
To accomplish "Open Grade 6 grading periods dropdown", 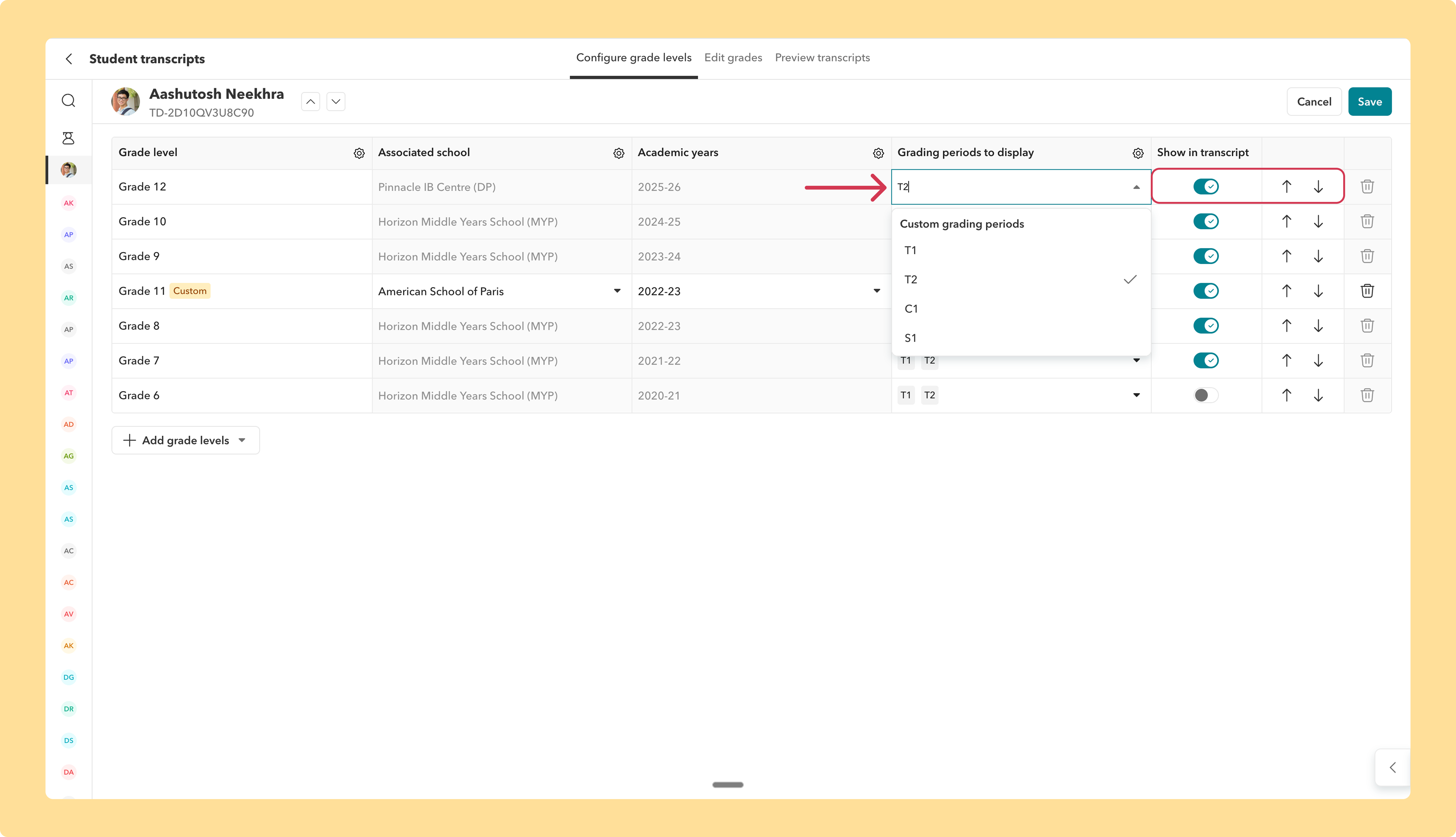I will 1136,395.
